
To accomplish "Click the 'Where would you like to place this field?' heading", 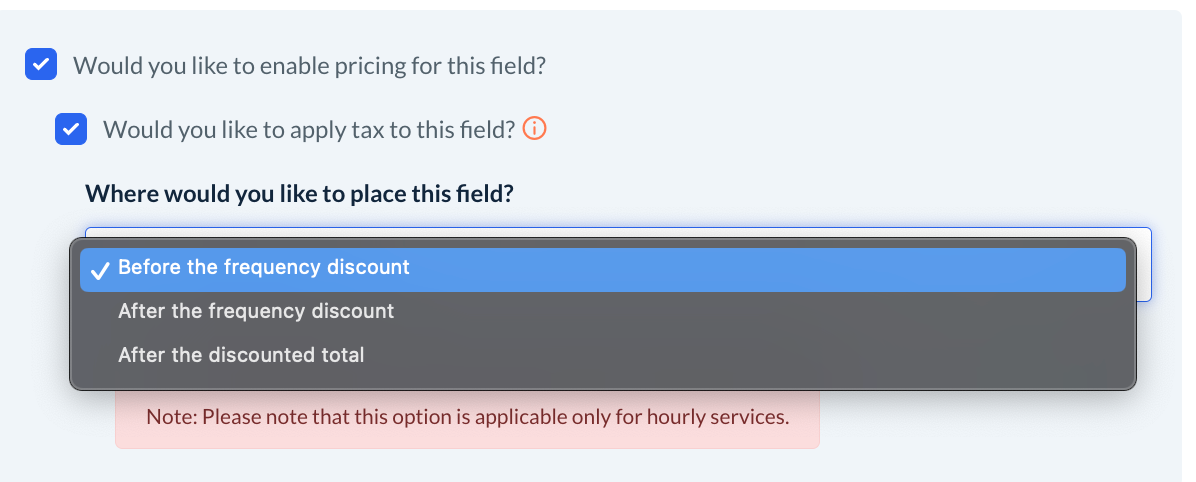I will coord(299,193).
